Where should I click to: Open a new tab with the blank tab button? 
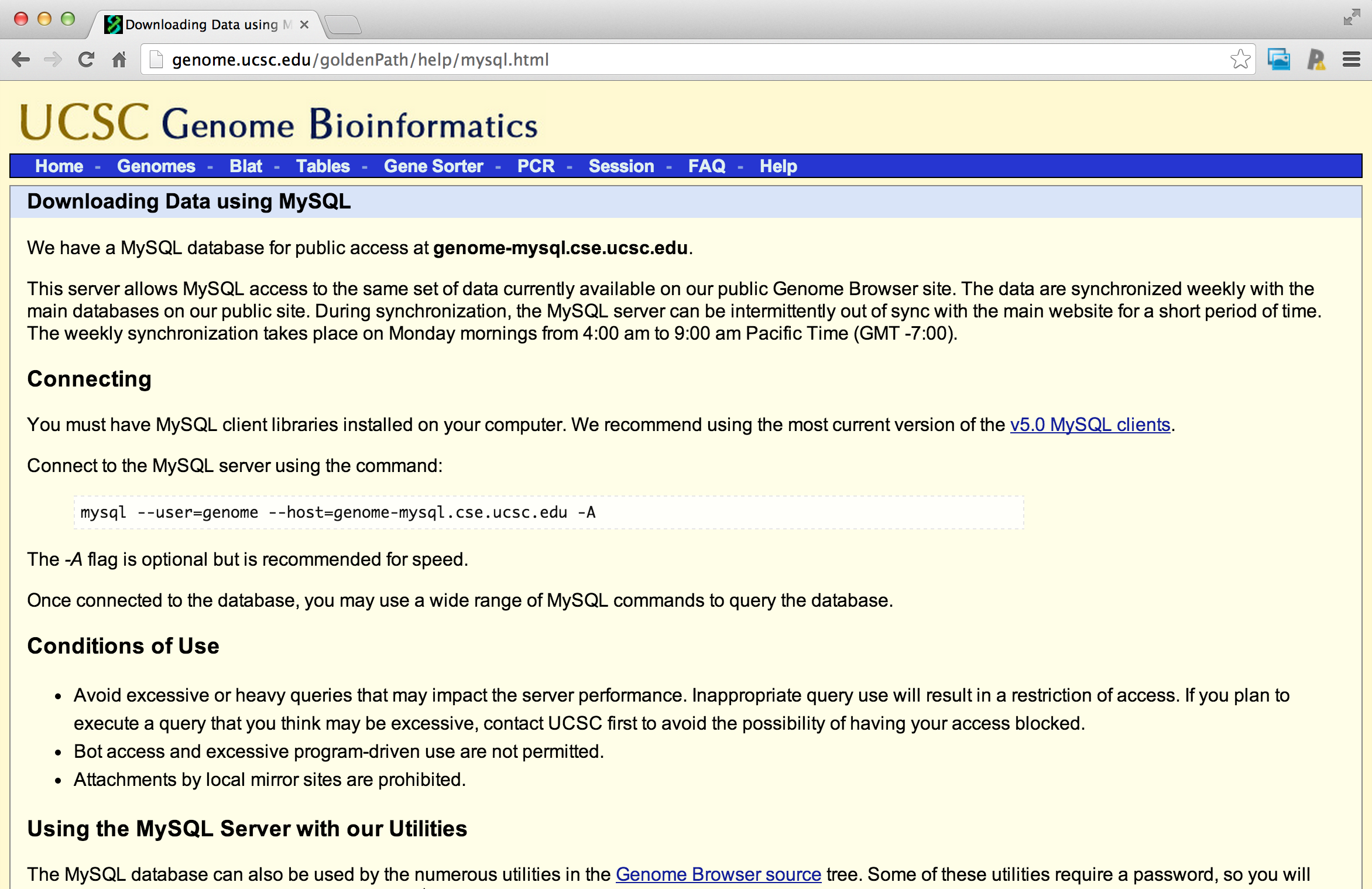click(x=343, y=25)
